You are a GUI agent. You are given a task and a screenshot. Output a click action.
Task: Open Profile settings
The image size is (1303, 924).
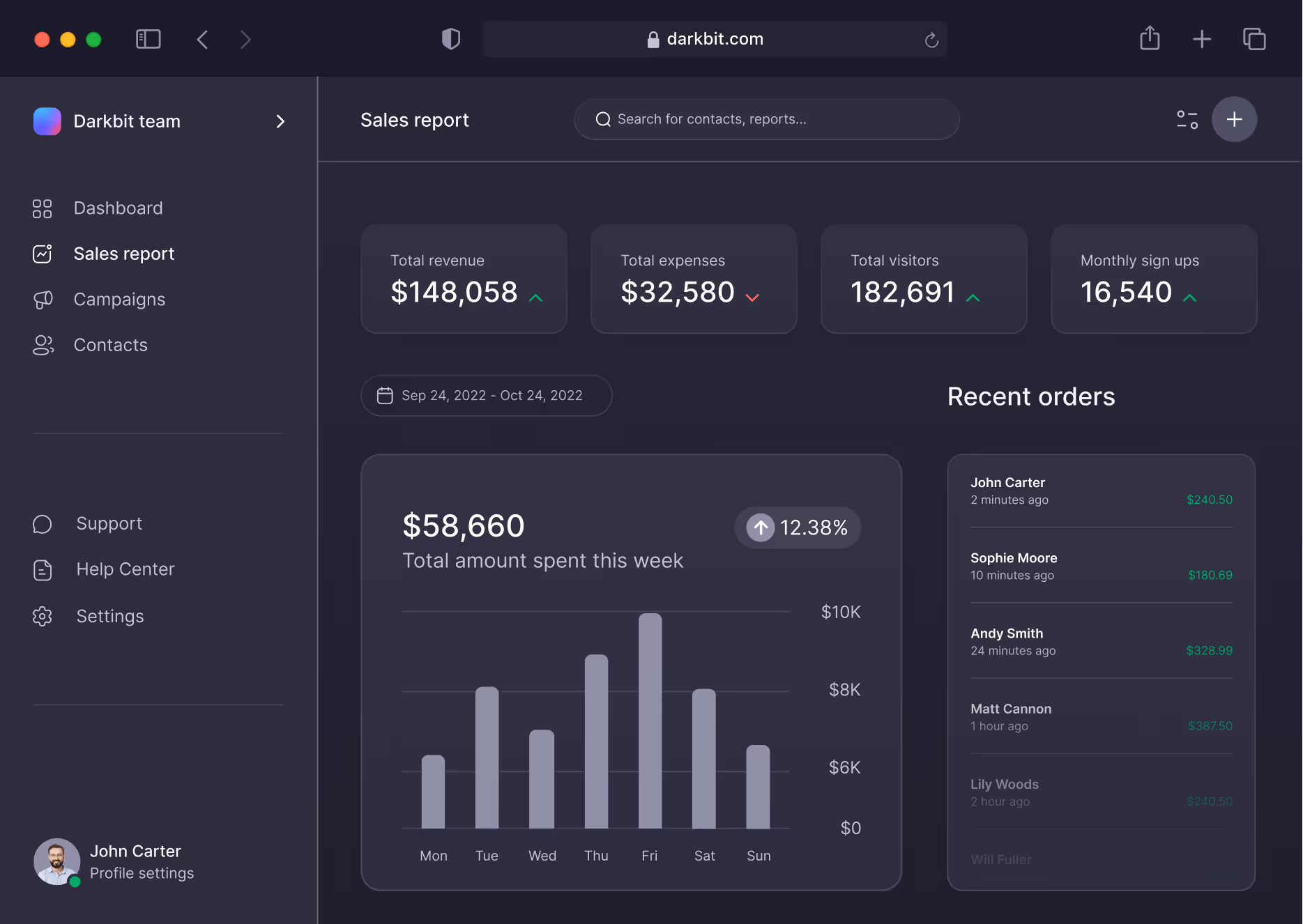tap(142, 873)
